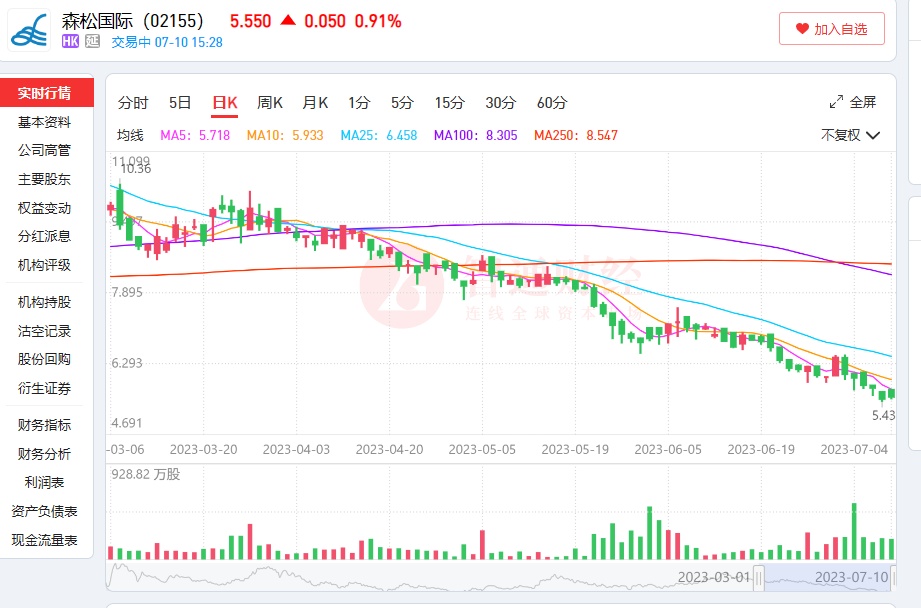Image resolution: width=921 pixels, height=608 pixels.
Task: Open the 沽空记录 sidebar item
Action: click(45, 331)
